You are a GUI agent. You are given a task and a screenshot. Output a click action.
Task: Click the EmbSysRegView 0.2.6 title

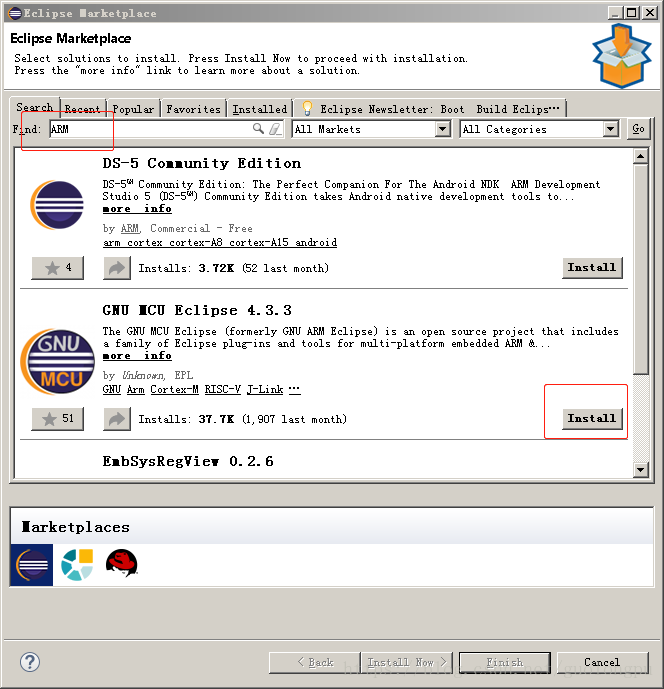pyautogui.click(x=188, y=461)
